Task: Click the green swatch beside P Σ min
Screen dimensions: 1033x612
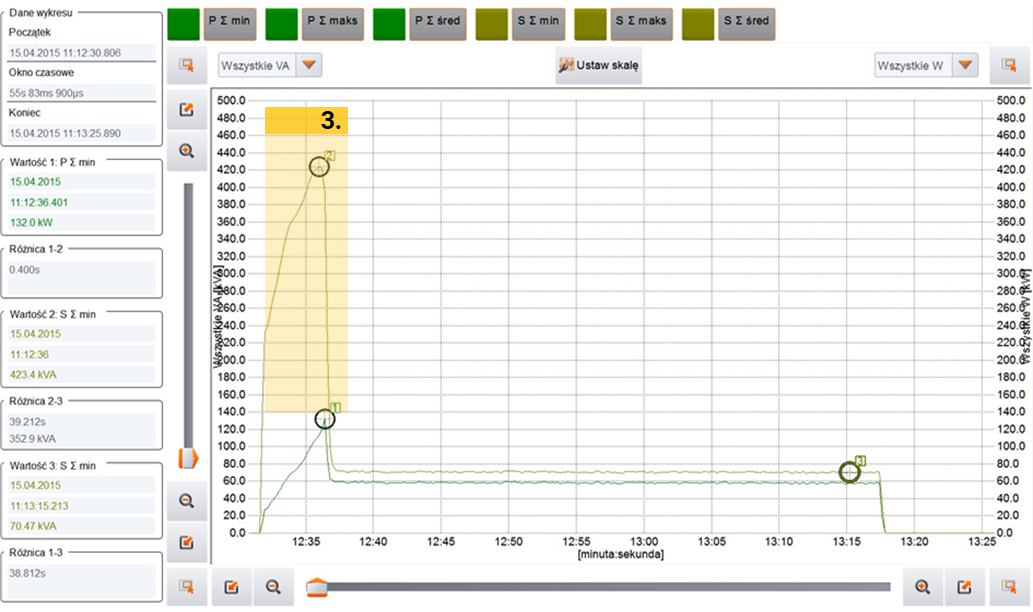Action: 184,22
